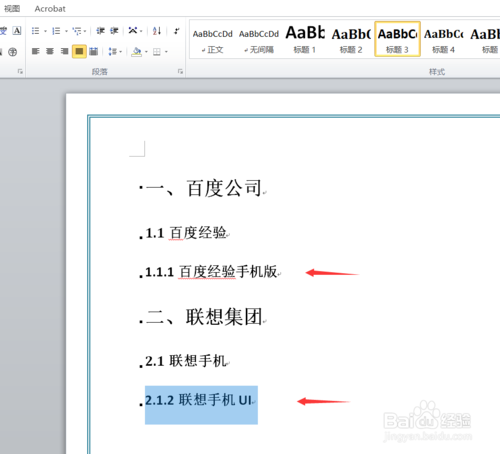Expand the shading color dropdown arrow
The image size is (500, 454).
pyautogui.click(x=146, y=52)
